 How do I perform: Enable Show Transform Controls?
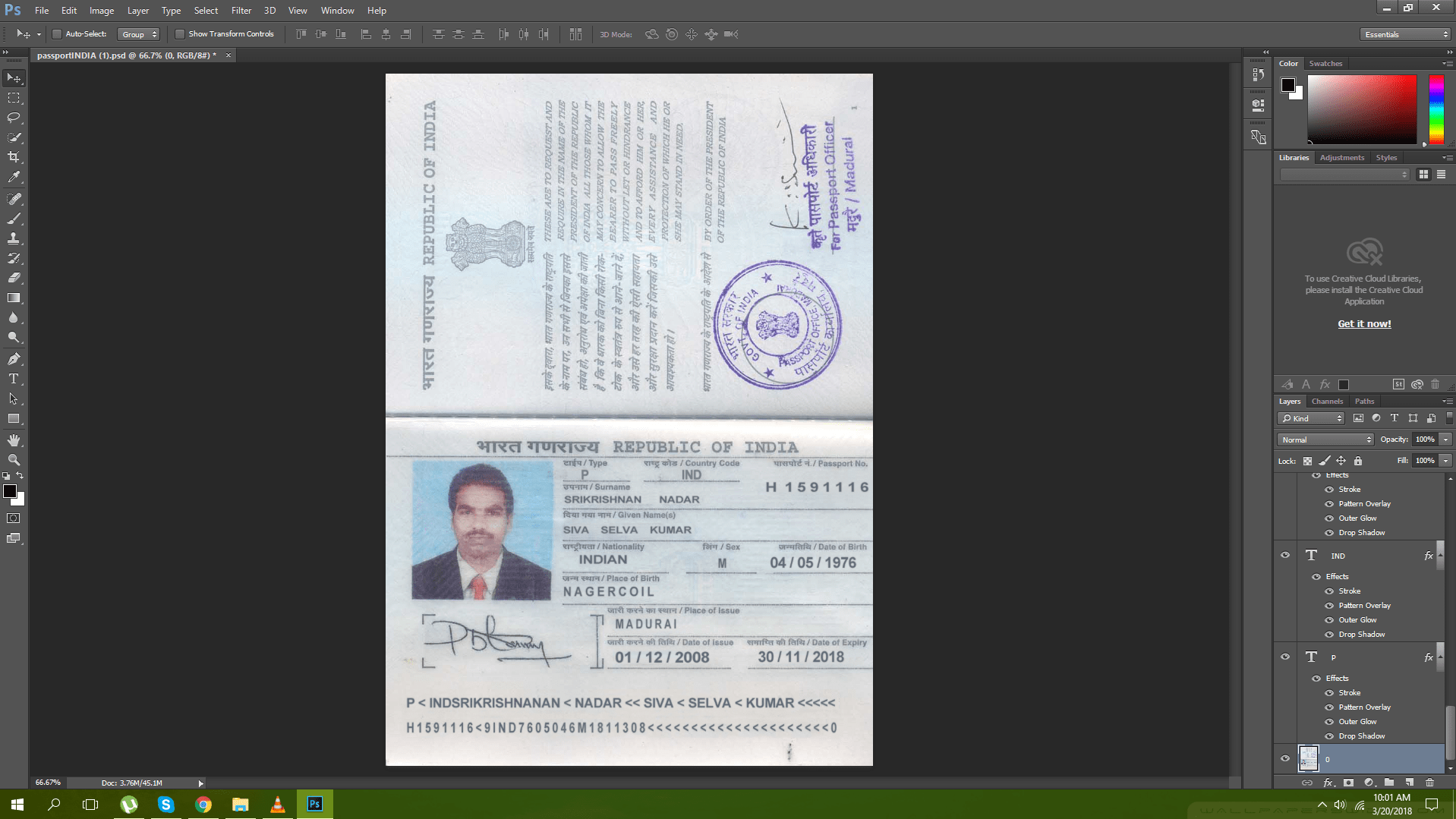pos(180,33)
